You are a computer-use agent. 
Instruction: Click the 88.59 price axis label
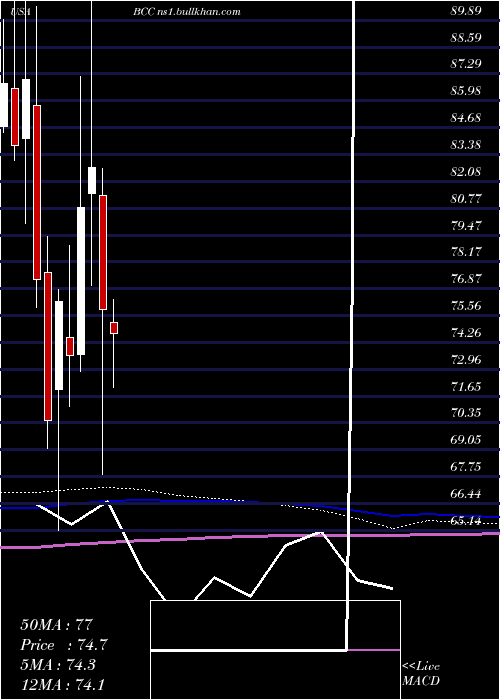(x=466, y=38)
